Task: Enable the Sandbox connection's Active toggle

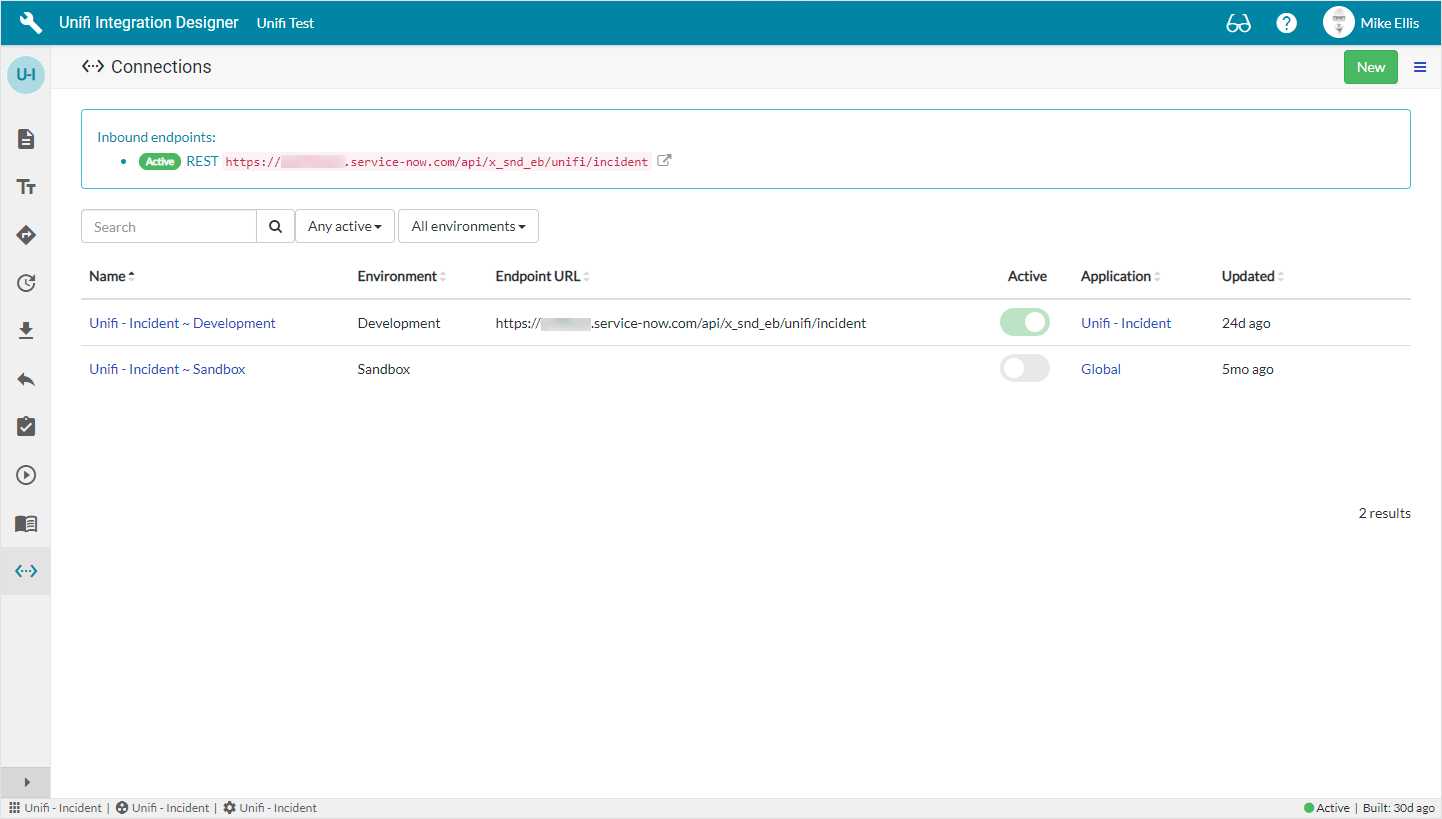Action: (1025, 368)
